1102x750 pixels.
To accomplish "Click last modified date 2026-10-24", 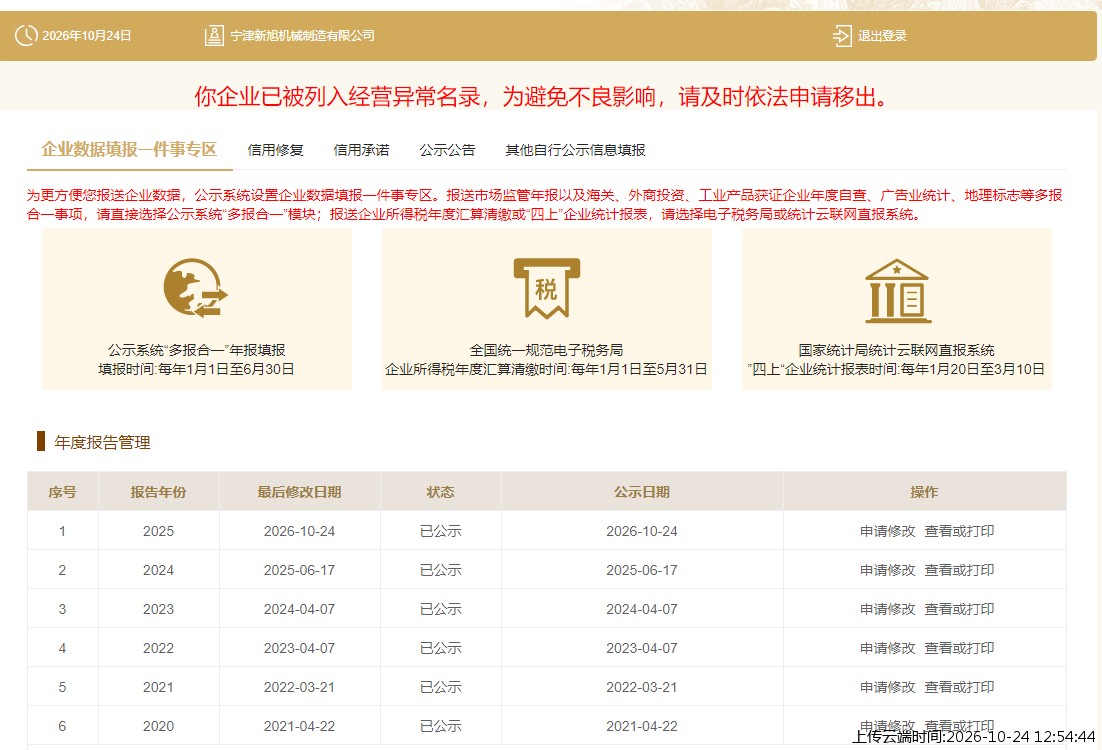I will 299,531.
